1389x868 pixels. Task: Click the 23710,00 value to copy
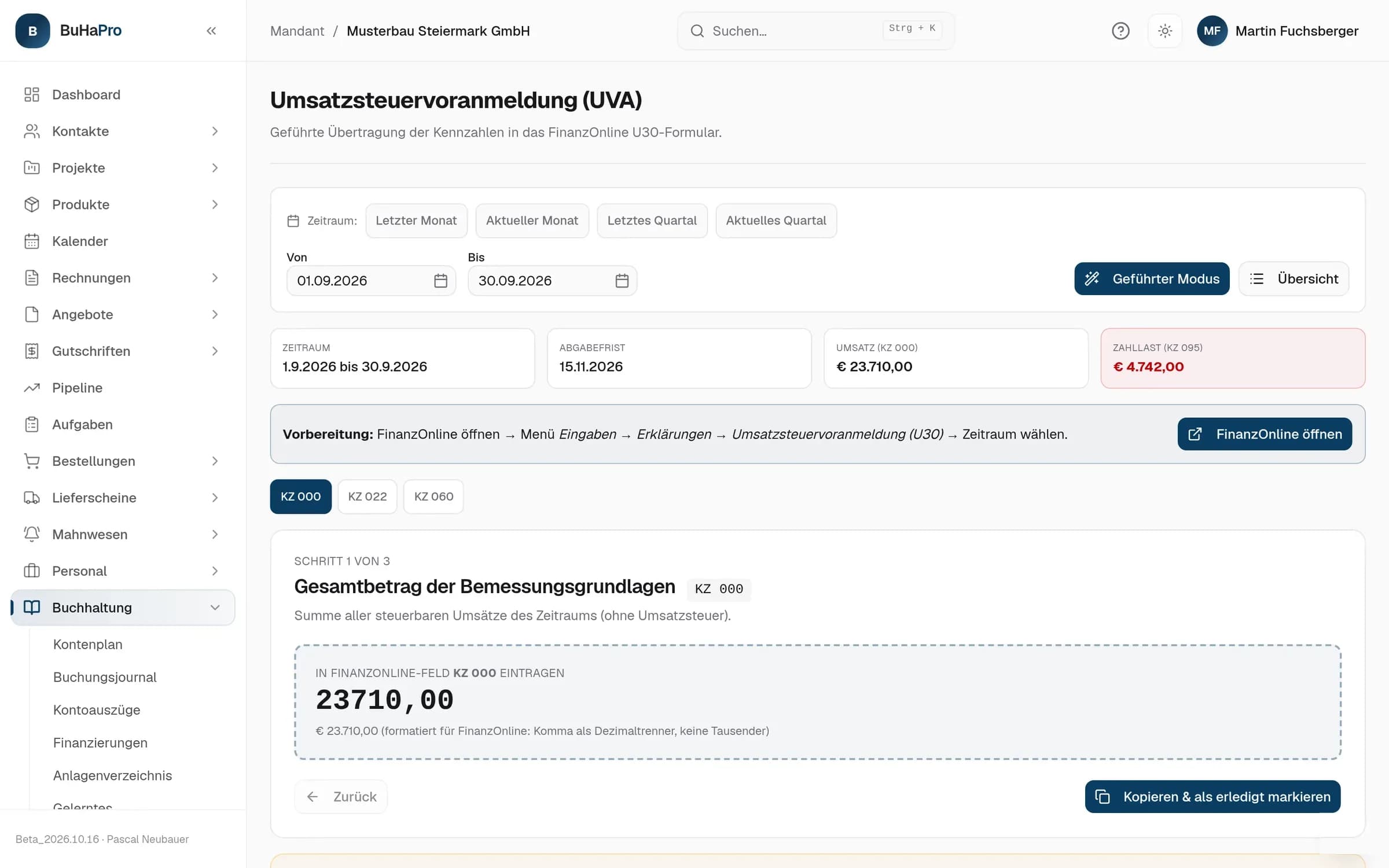[384, 700]
